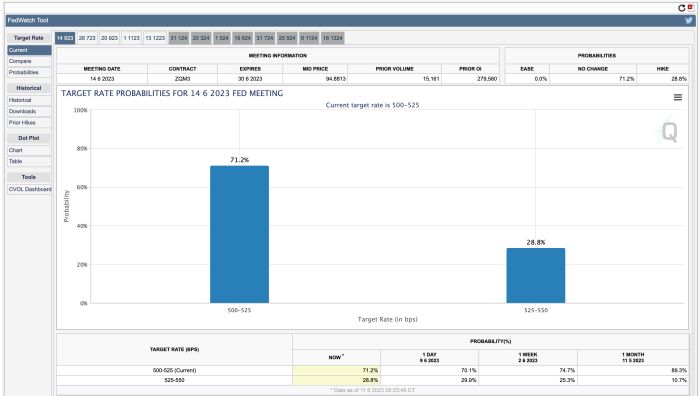Open the Prior Hikes sidebar link
Screen dimensions: 700x396
coord(29,123)
